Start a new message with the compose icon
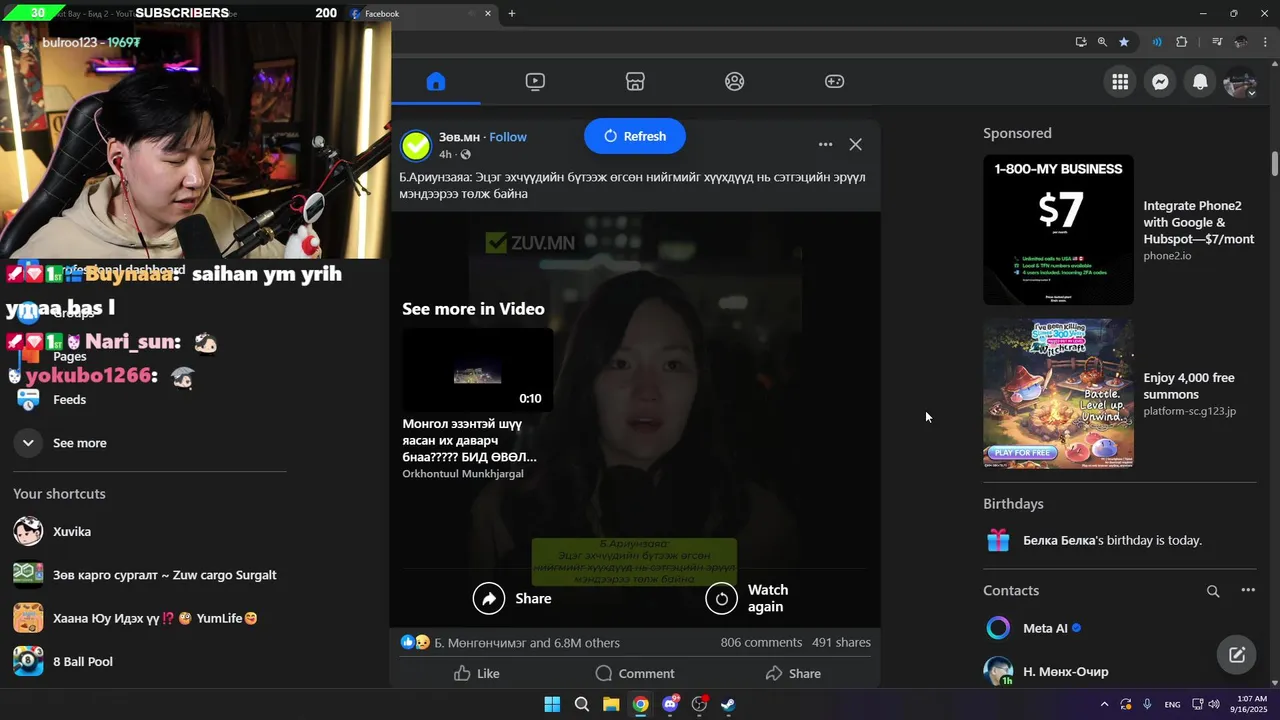Viewport: 1280px width, 720px height. [1237, 655]
